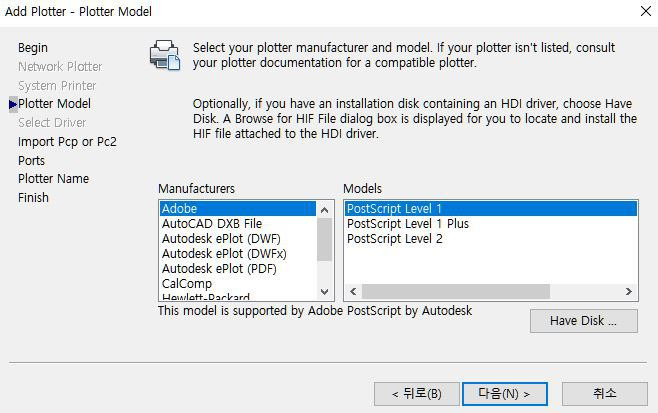This screenshot has width=658, height=413.
Task: Close the Add Plotter dialog
Action: pyautogui.click(x=646, y=11)
